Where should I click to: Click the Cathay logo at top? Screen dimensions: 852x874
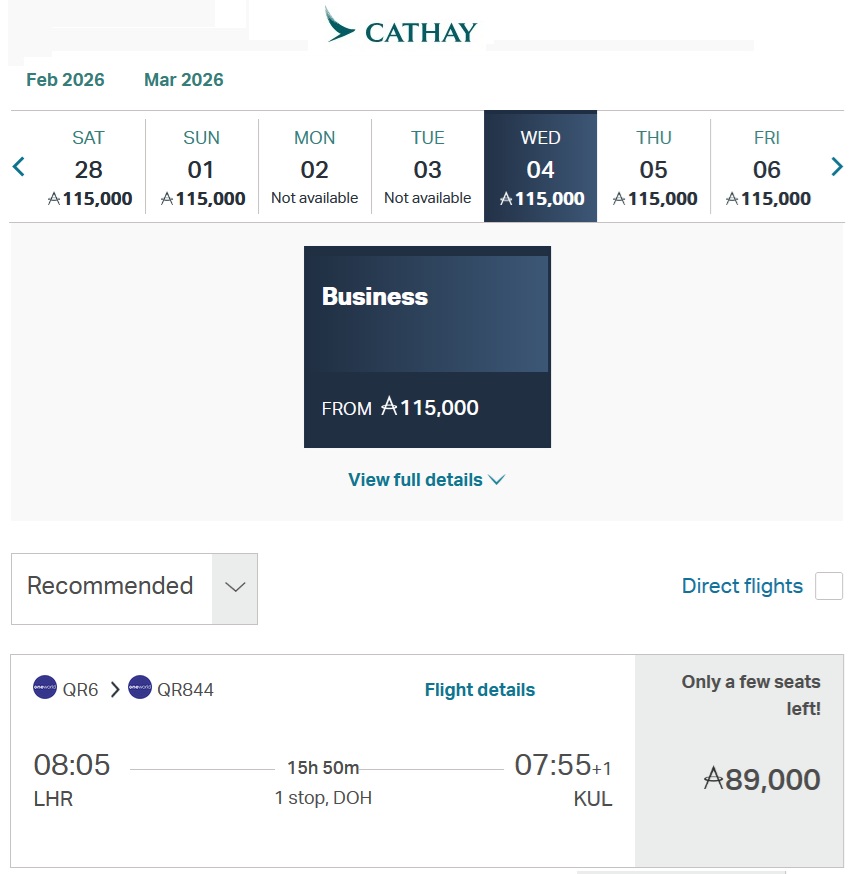pyautogui.click(x=401, y=28)
